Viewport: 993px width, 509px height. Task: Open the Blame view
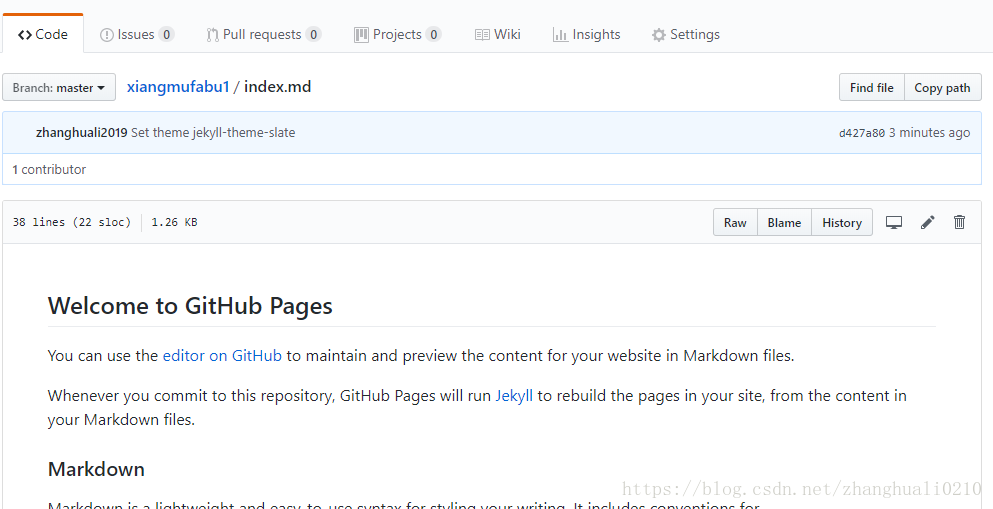point(784,222)
